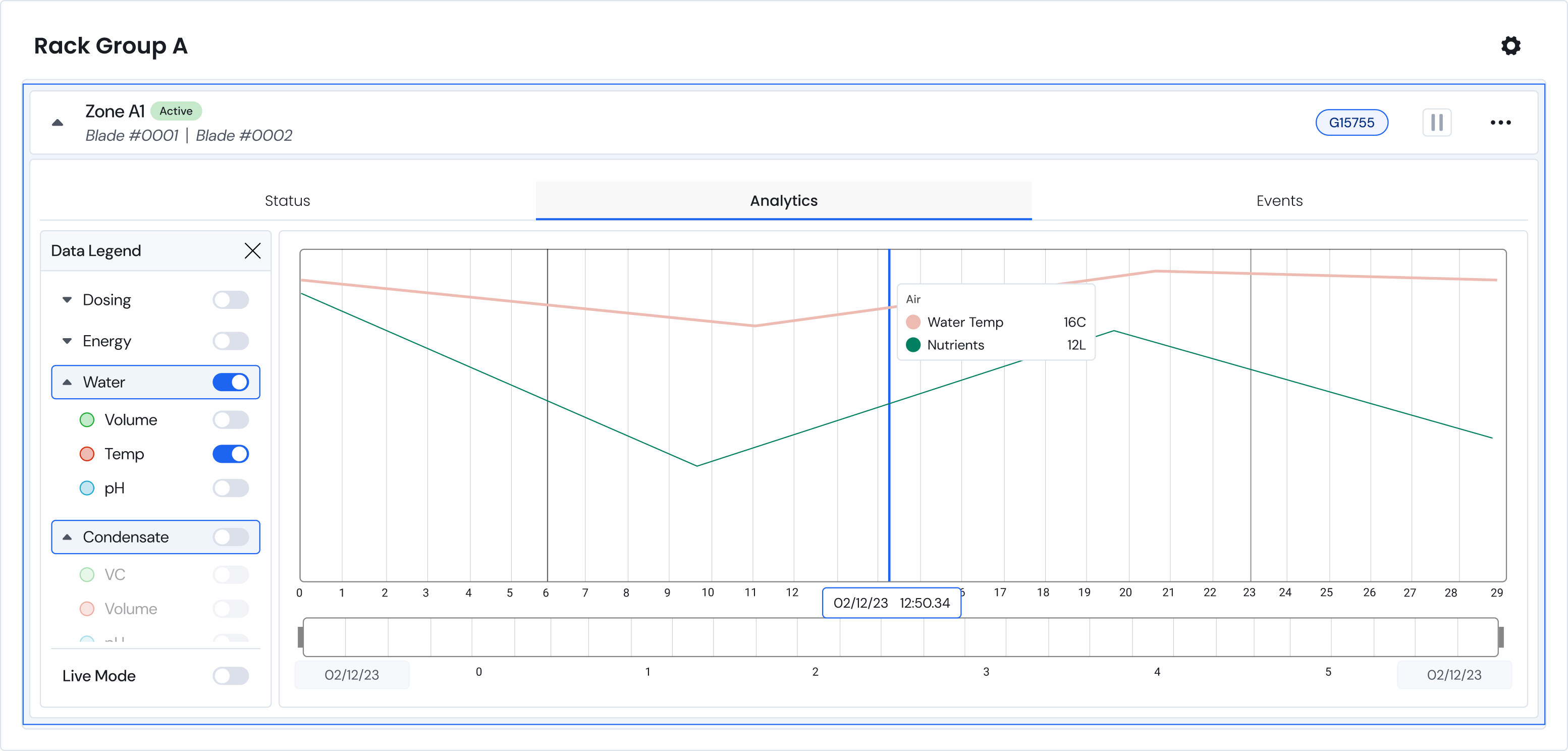Click the red Temp color circle
This screenshot has height=751, width=1568.
click(87, 454)
